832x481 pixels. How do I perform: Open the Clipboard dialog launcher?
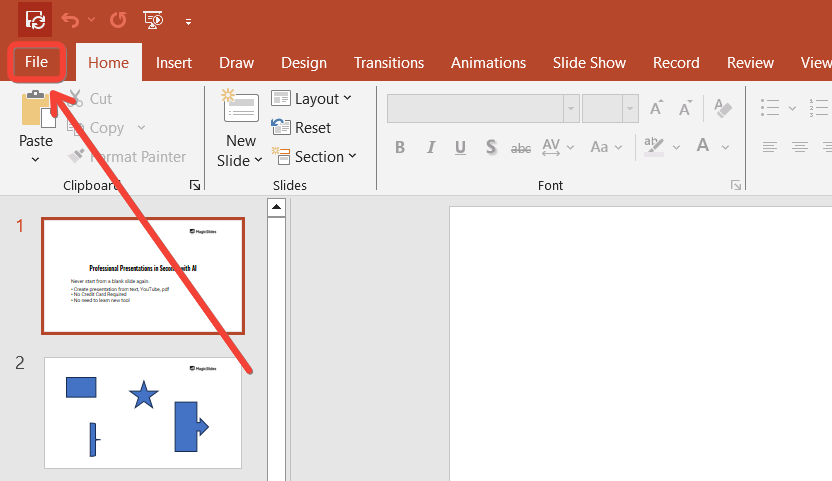click(194, 185)
